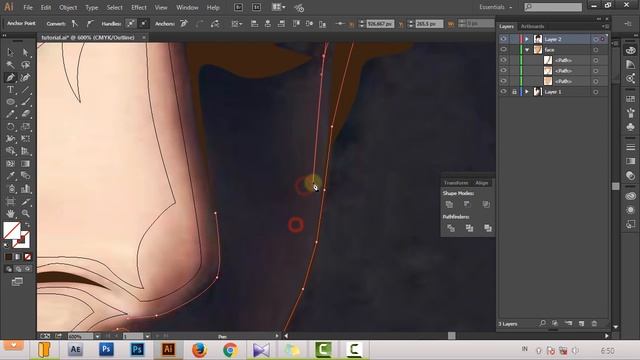
Task: Hide the second Path sublayer
Action: [503, 71]
